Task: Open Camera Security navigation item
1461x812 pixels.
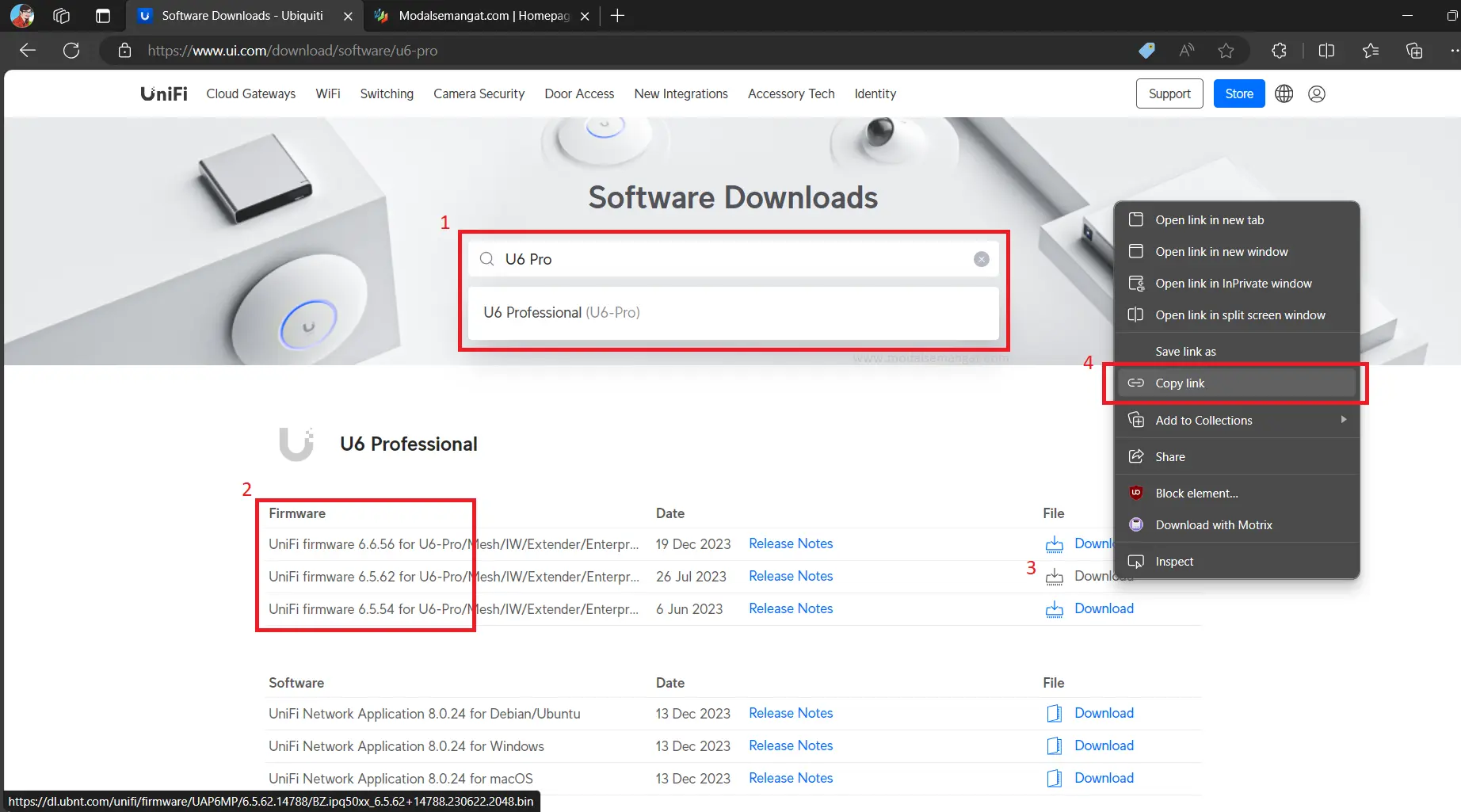Action: pos(479,93)
